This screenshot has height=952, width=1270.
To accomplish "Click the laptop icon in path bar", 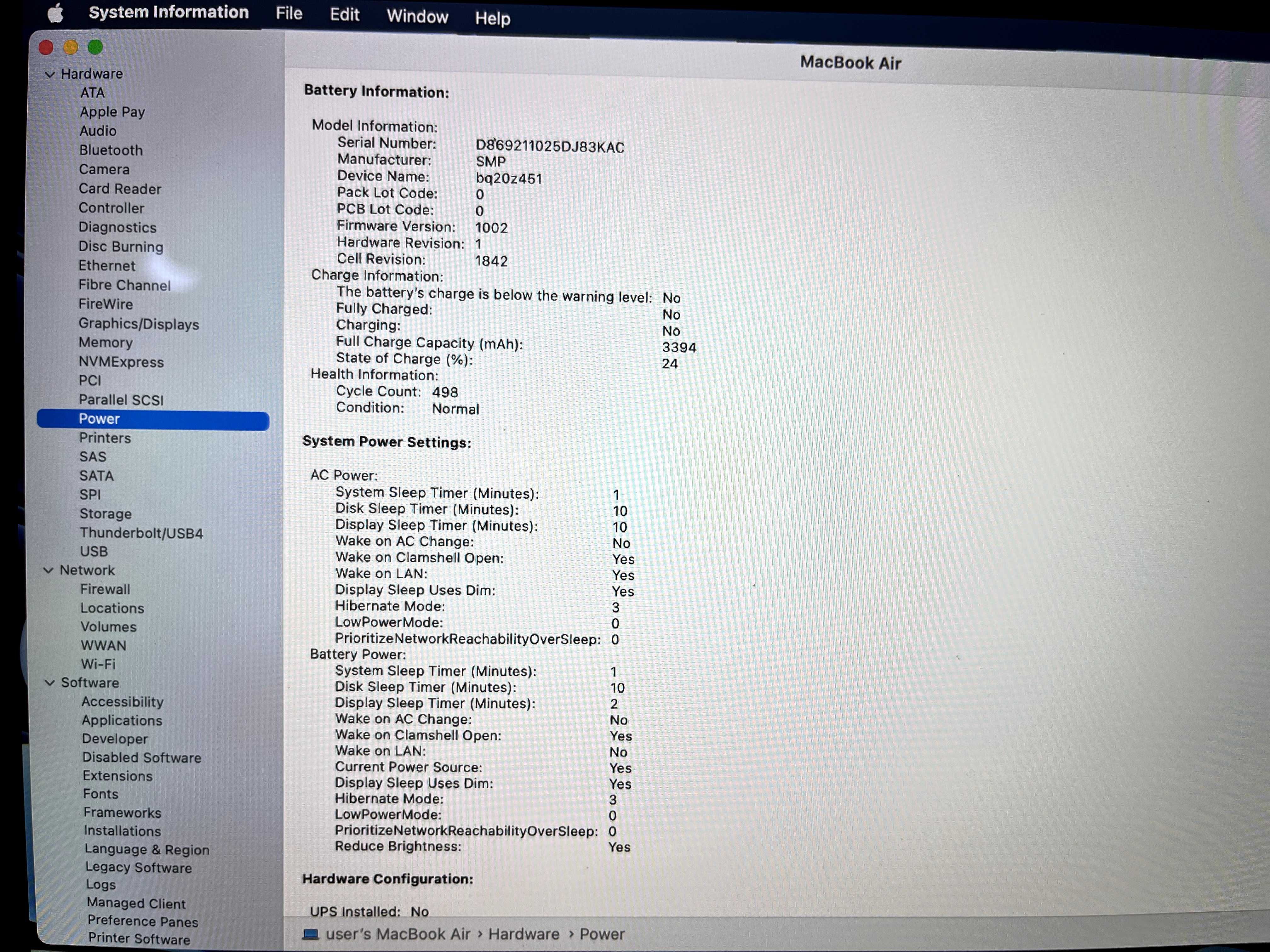I will (311, 934).
